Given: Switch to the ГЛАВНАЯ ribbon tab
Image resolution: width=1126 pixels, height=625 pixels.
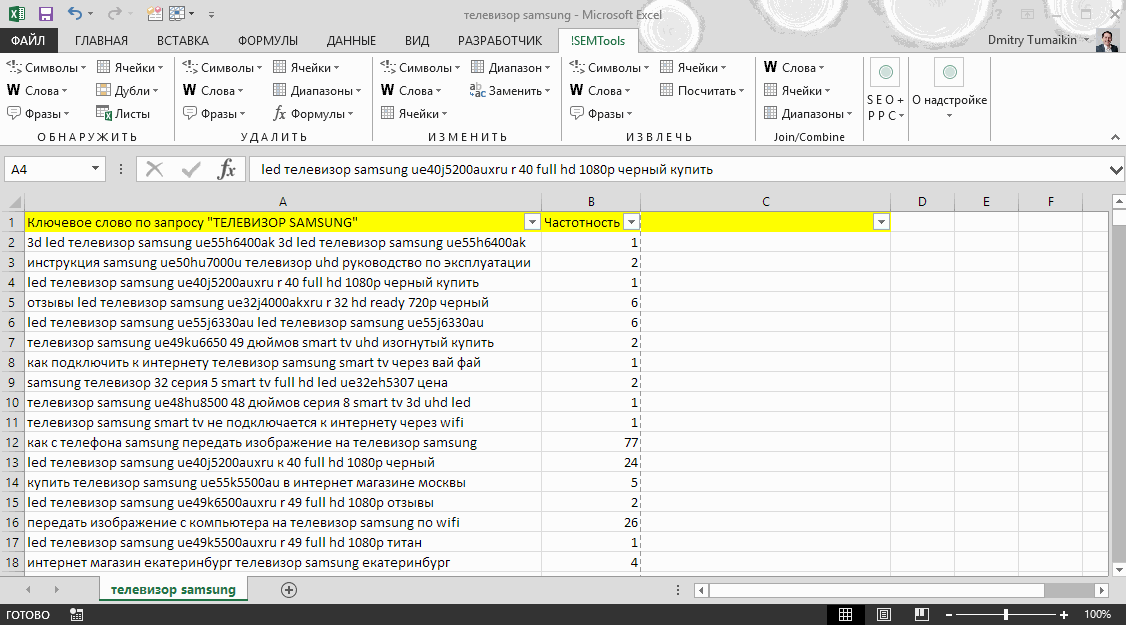Looking at the screenshot, I should (101, 41).
